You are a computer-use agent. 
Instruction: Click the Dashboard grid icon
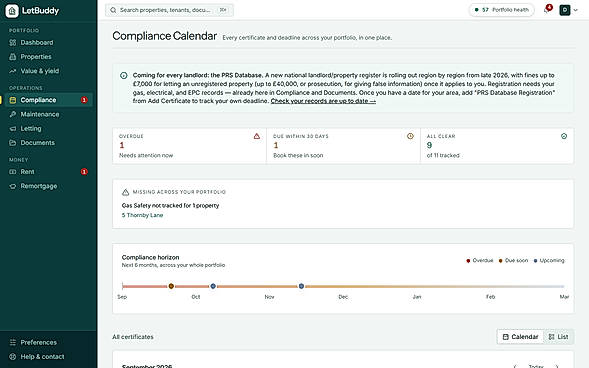pyautogui.click(x=13, y=42)
